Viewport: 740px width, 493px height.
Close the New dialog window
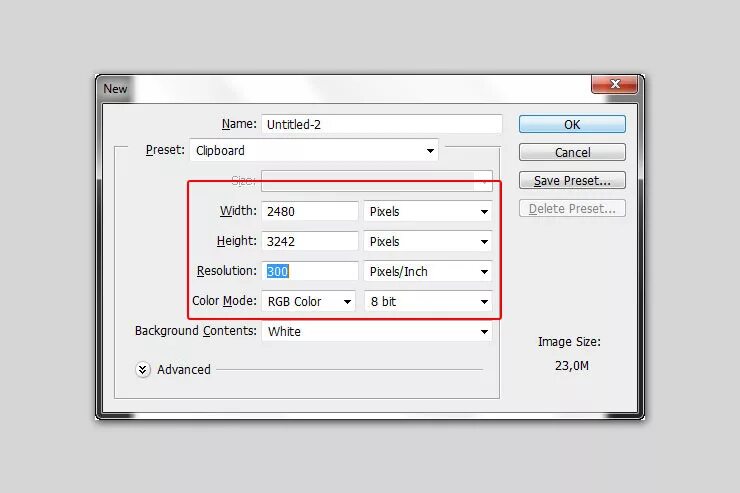point(614,84)
